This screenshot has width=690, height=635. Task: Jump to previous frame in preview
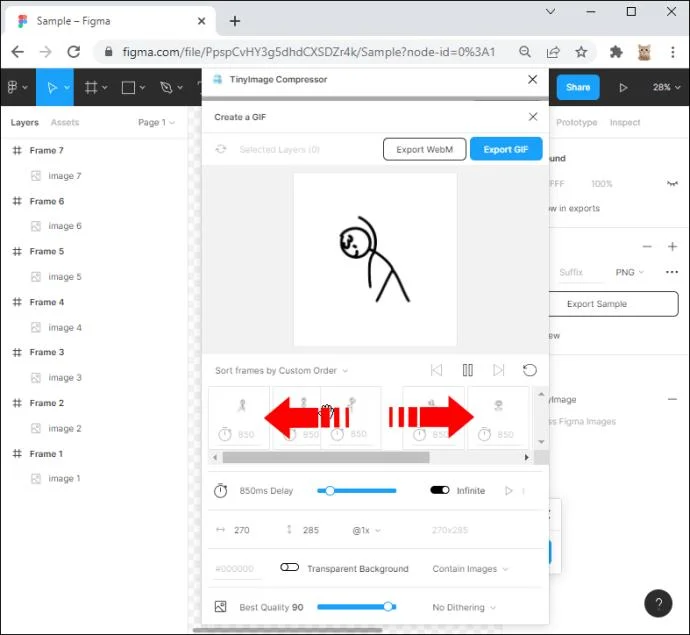(x=436, y=370)
